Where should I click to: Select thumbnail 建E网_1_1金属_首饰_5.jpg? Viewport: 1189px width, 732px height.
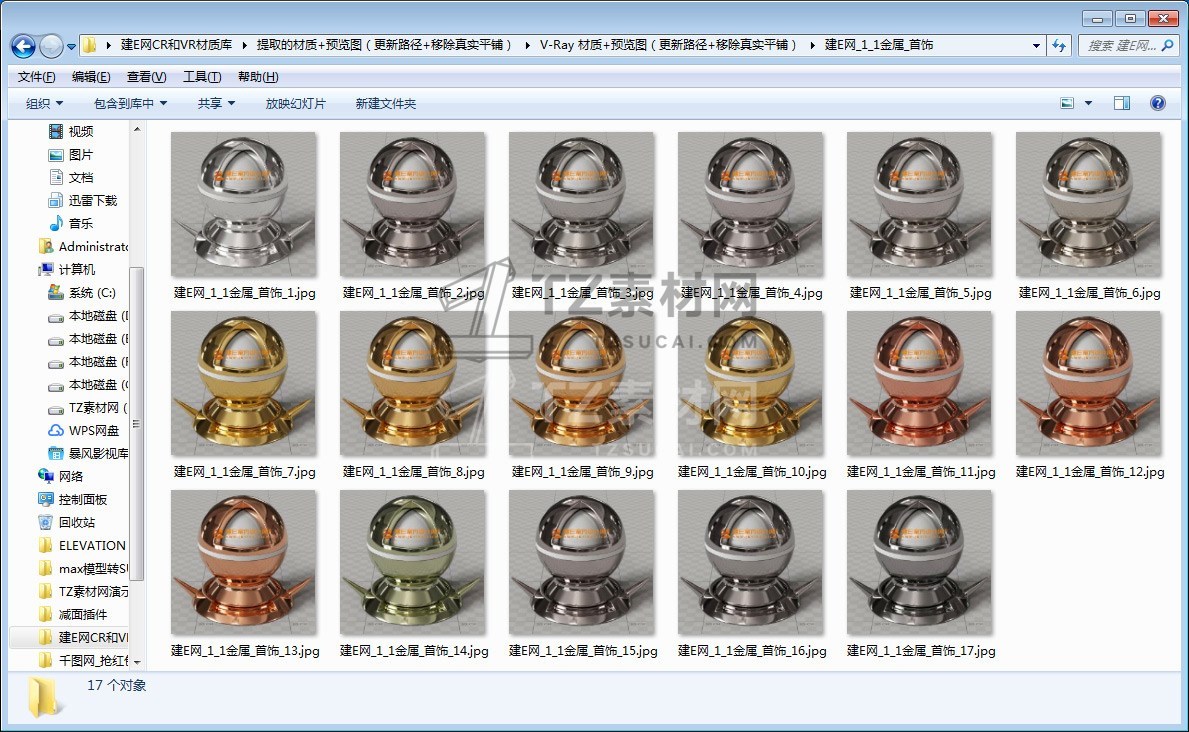(x=920, y=204)
